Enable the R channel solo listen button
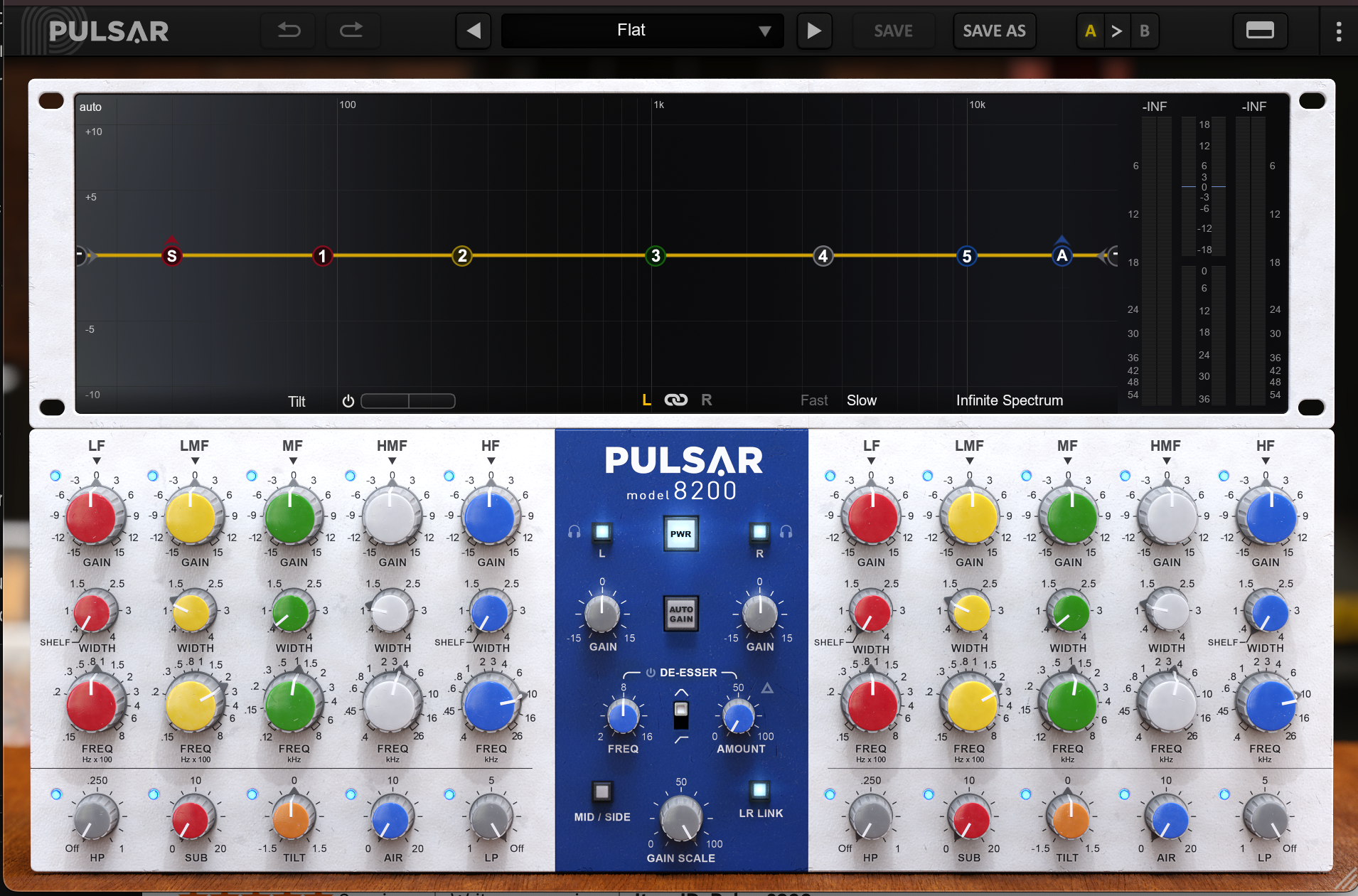 click(x=759, y=532)
